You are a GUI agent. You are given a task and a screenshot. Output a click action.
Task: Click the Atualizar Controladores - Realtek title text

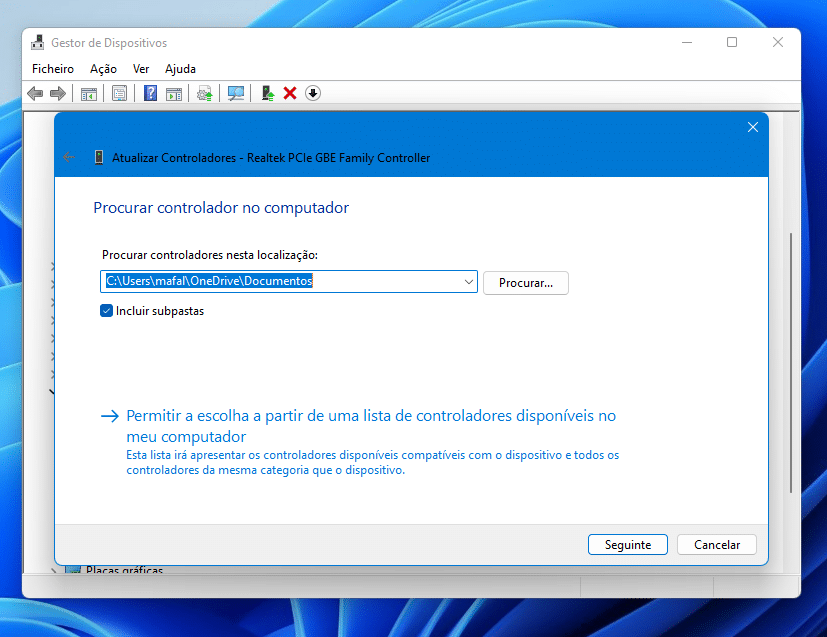pos(271,158)
